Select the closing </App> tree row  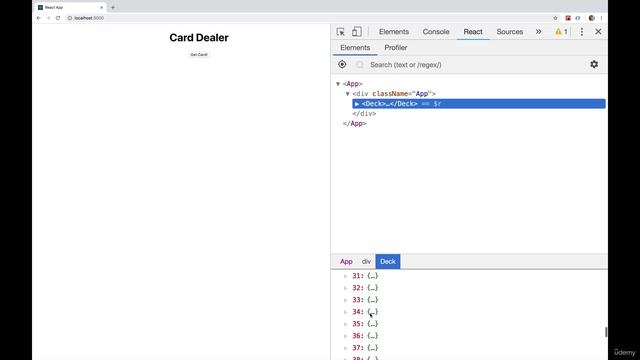pos(355,124)
